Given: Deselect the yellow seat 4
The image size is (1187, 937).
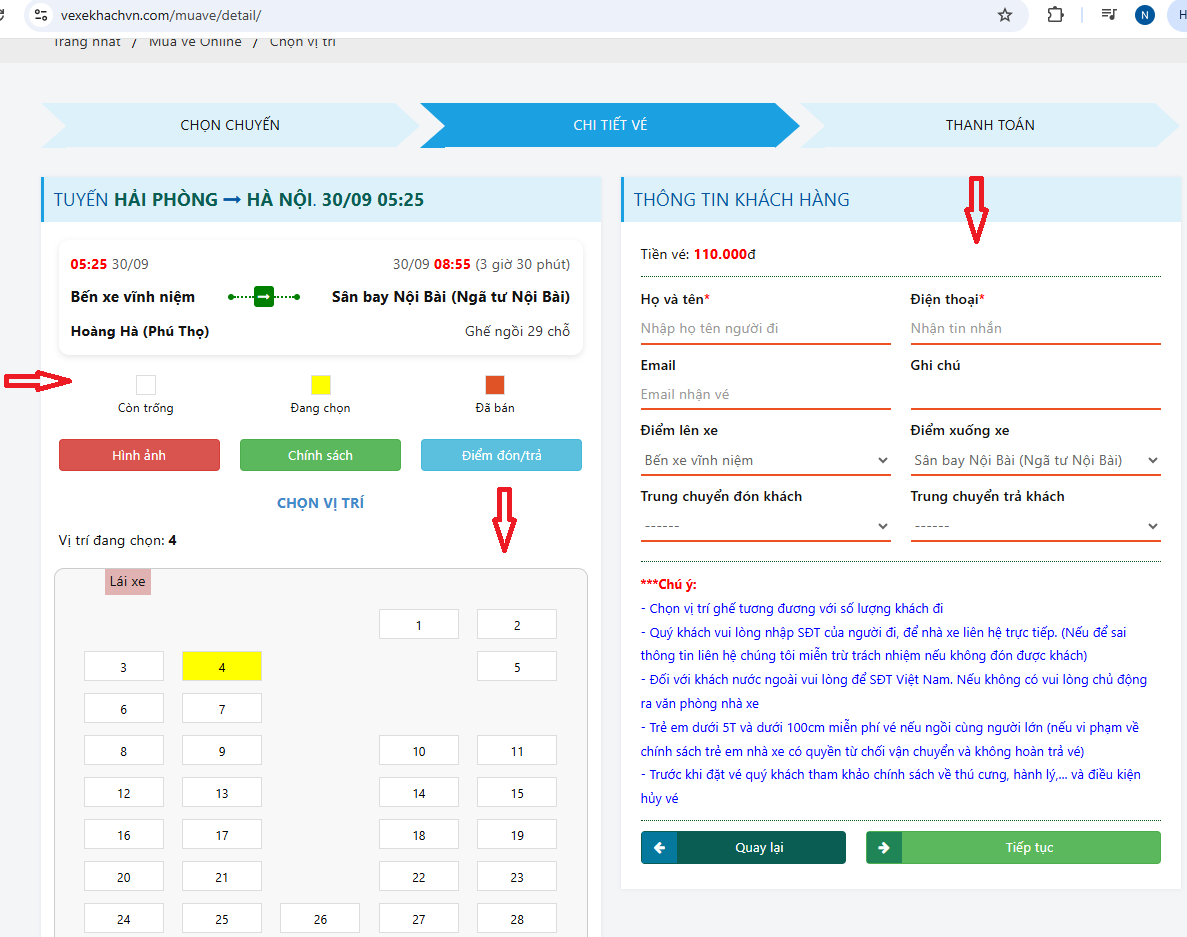Looking at the screenshot, I should point(222,667).
